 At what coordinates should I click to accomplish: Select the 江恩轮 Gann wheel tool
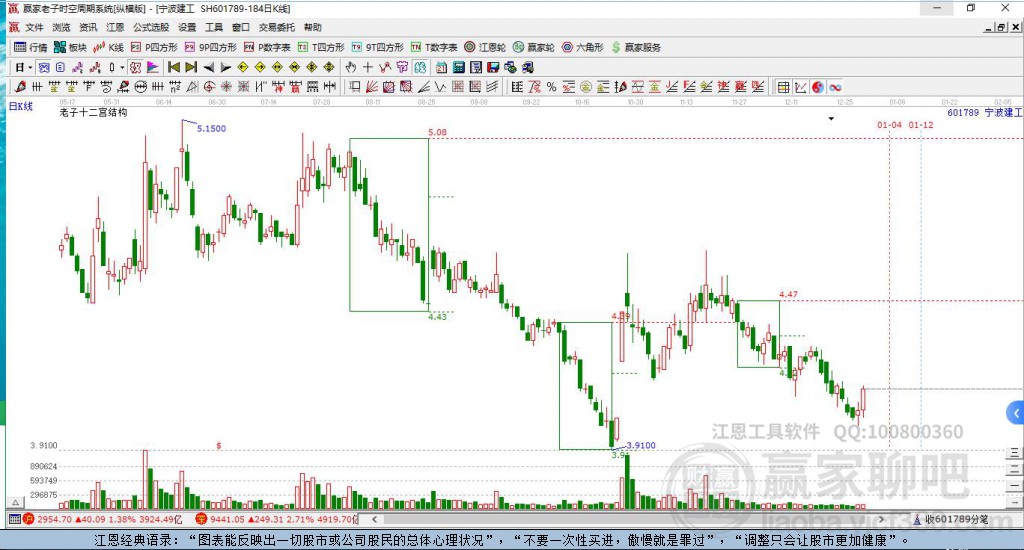(485, 47)
